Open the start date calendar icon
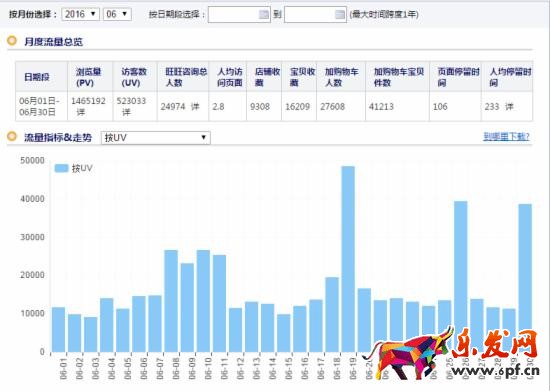The image size is (550, 391). click(263, 14)
